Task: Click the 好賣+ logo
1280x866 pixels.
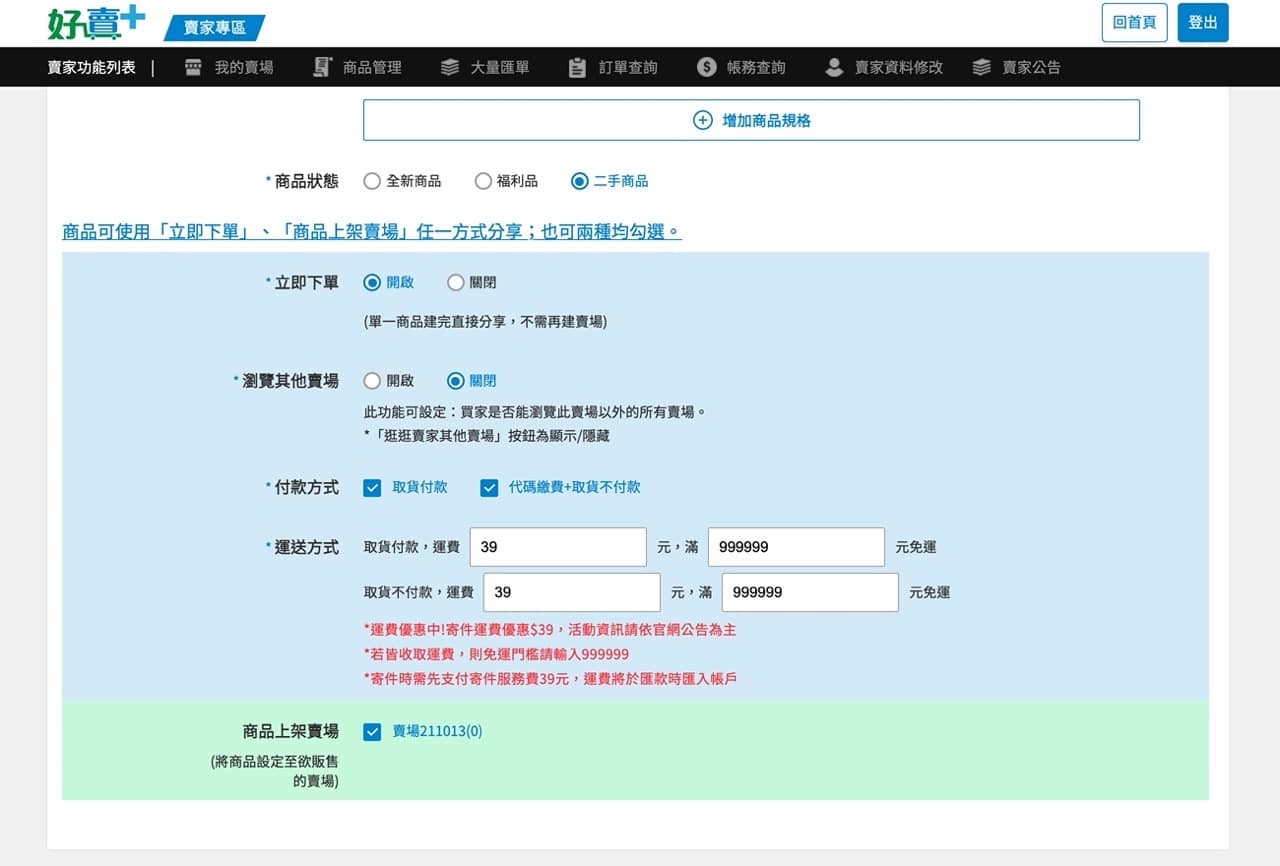Action: click(96, 22)
